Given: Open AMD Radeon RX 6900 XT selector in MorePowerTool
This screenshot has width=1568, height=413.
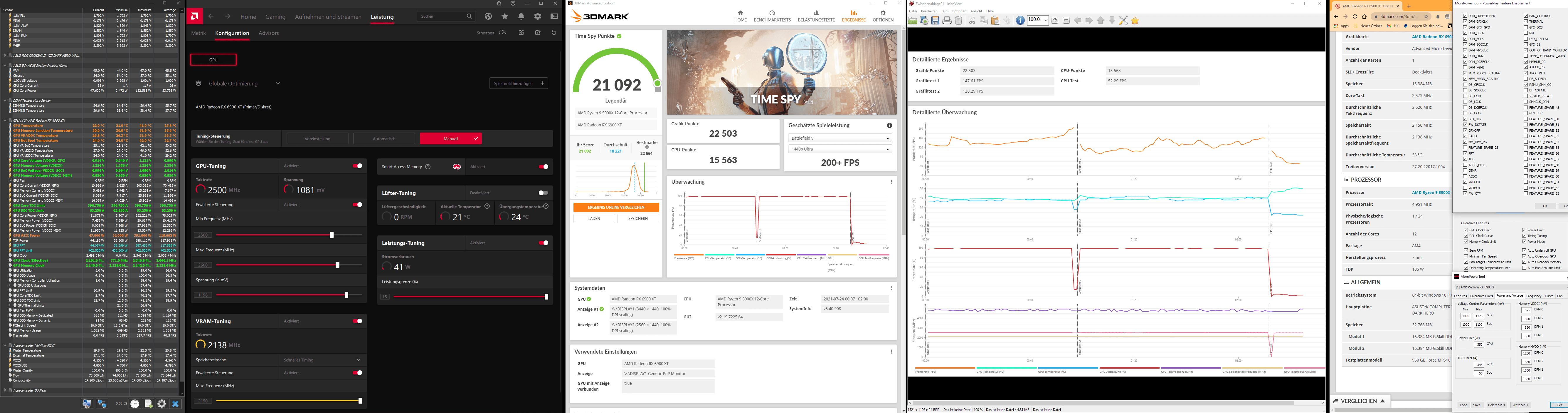Looking at the screenshot, I should point(1511,287).
